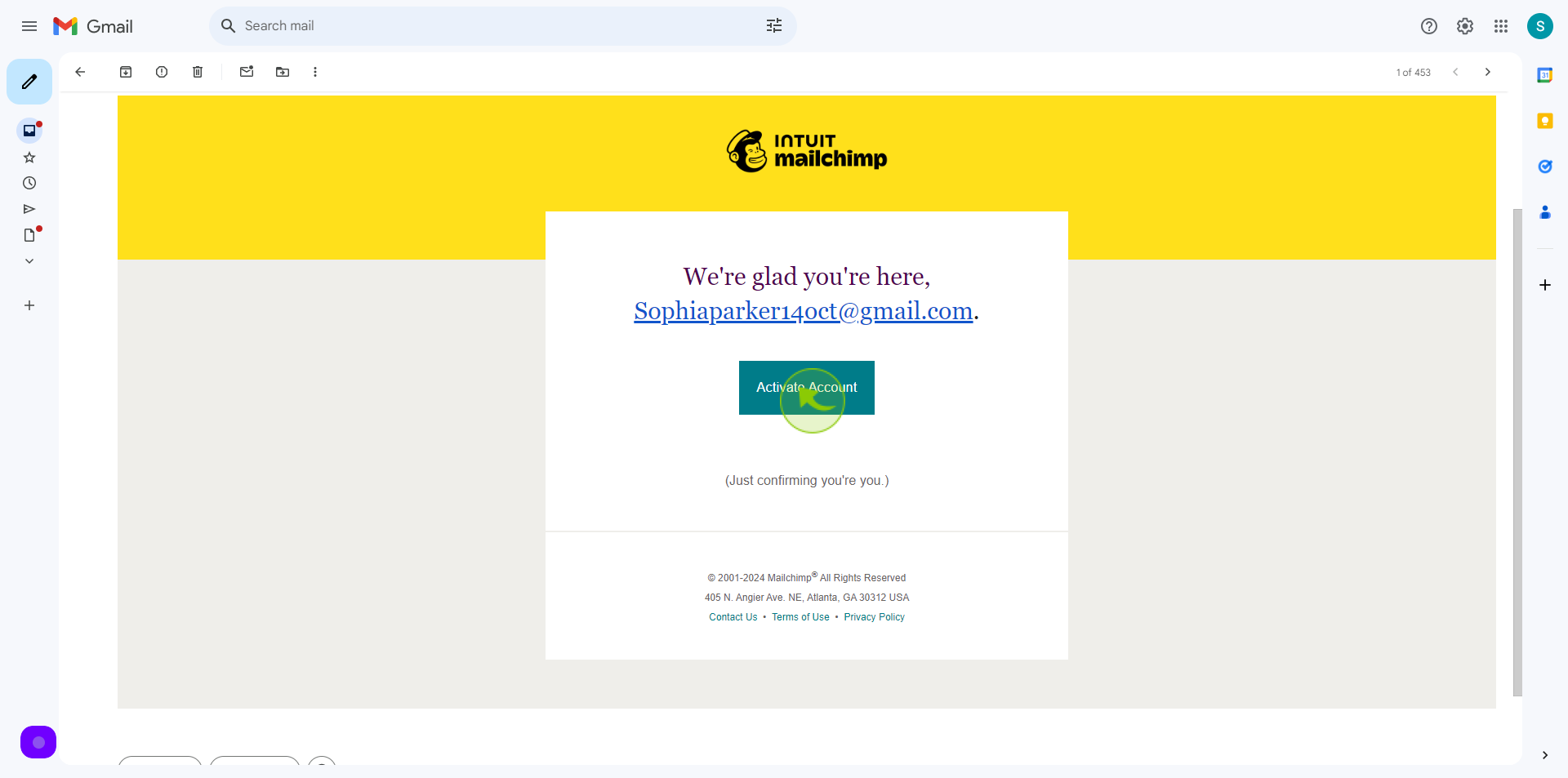This screenshot has width=1568, height=778.
Task: Open the Support help icon
Action: (x=1429, y=26)
